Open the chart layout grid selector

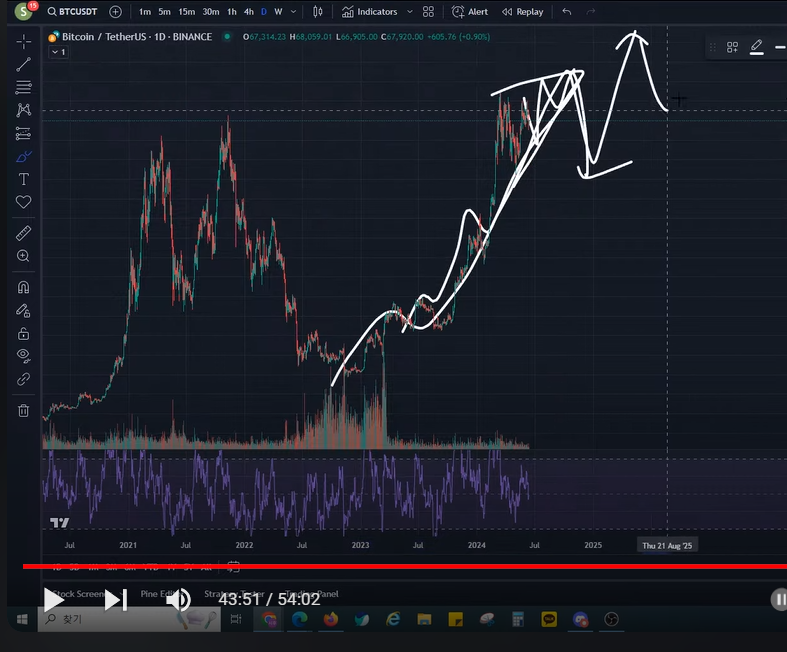pos(428,12)
